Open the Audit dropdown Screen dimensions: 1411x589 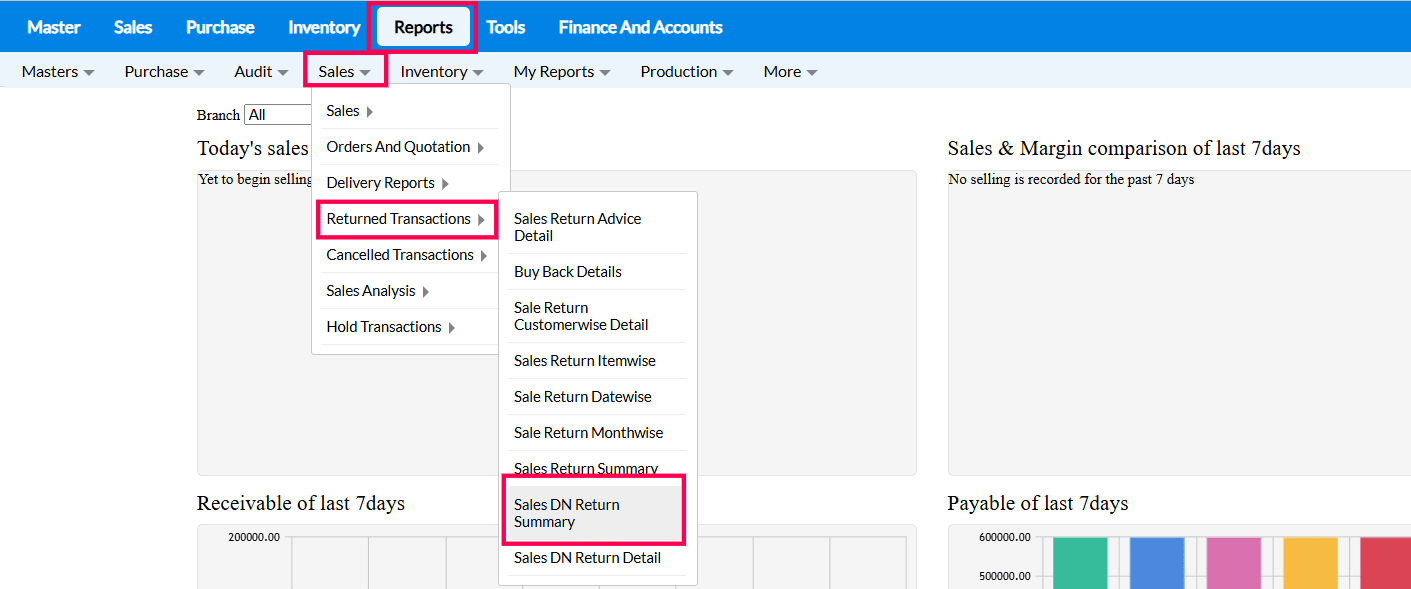pos(261,72)
